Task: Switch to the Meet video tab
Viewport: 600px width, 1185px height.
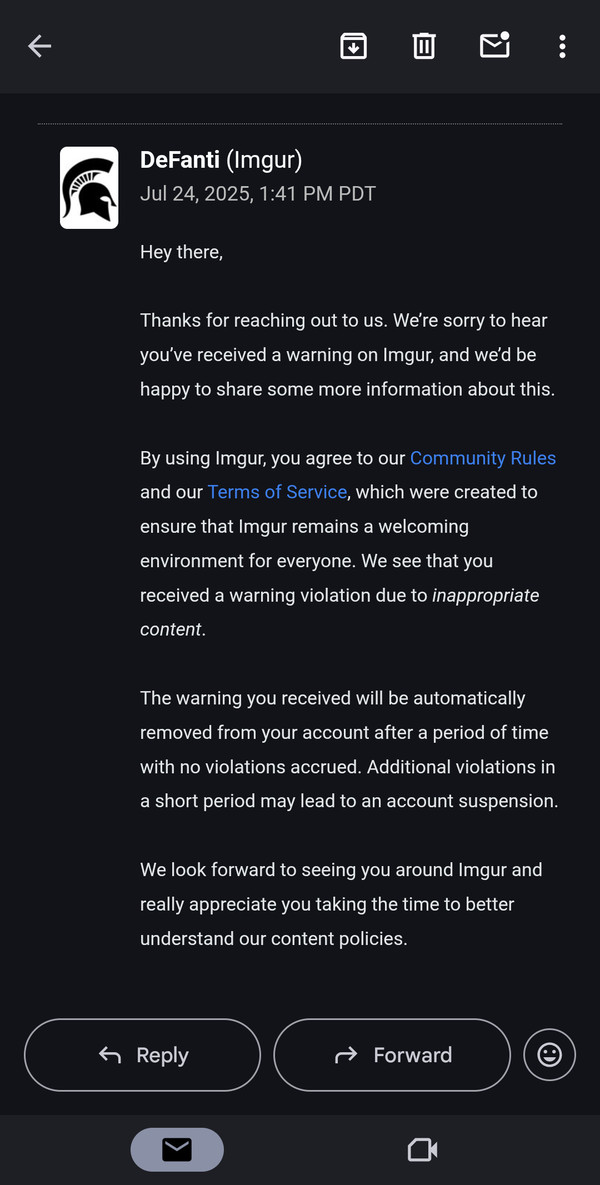Action: [x=422, y=1150]
